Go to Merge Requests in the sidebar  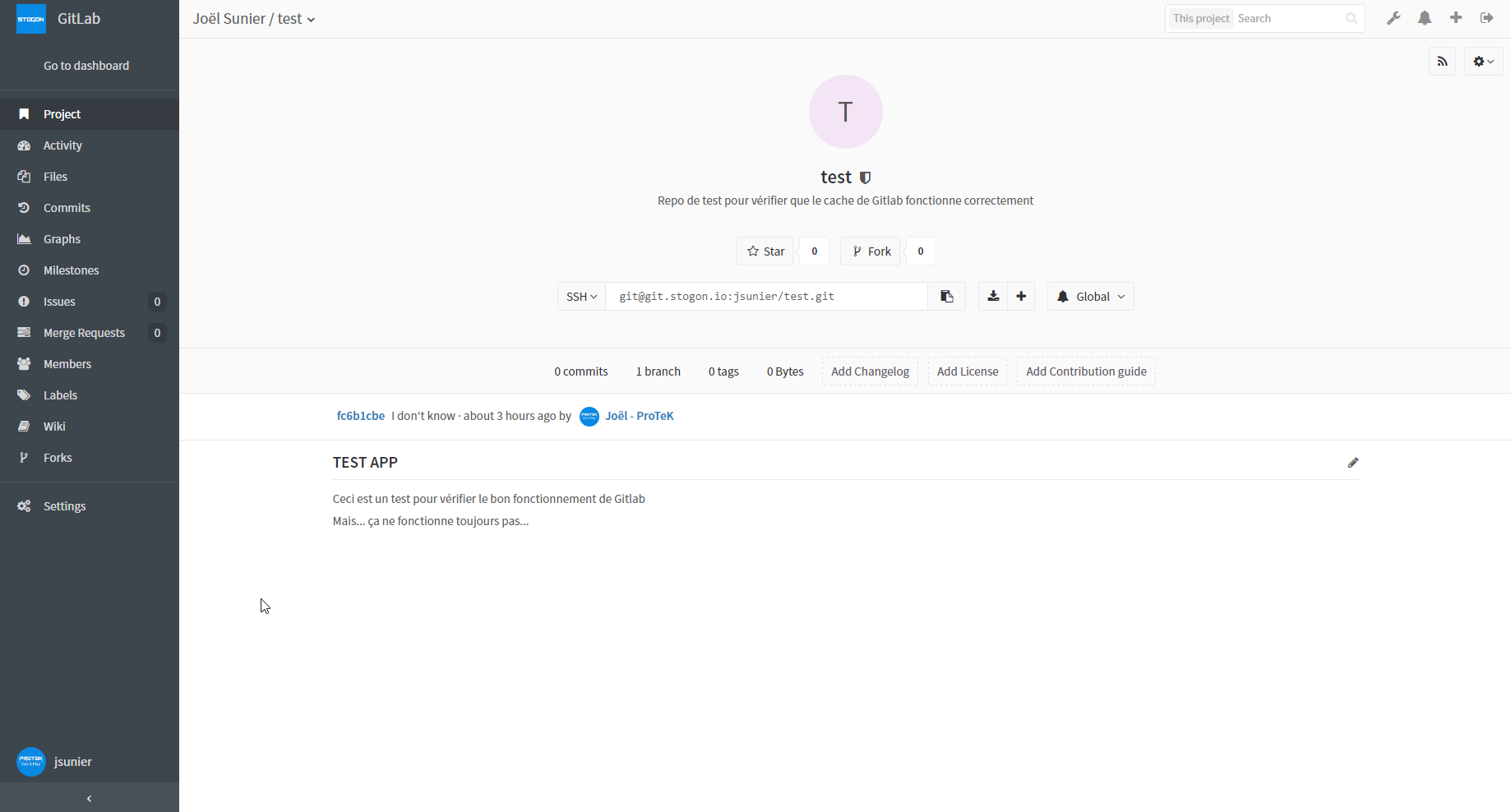(84, 333)
